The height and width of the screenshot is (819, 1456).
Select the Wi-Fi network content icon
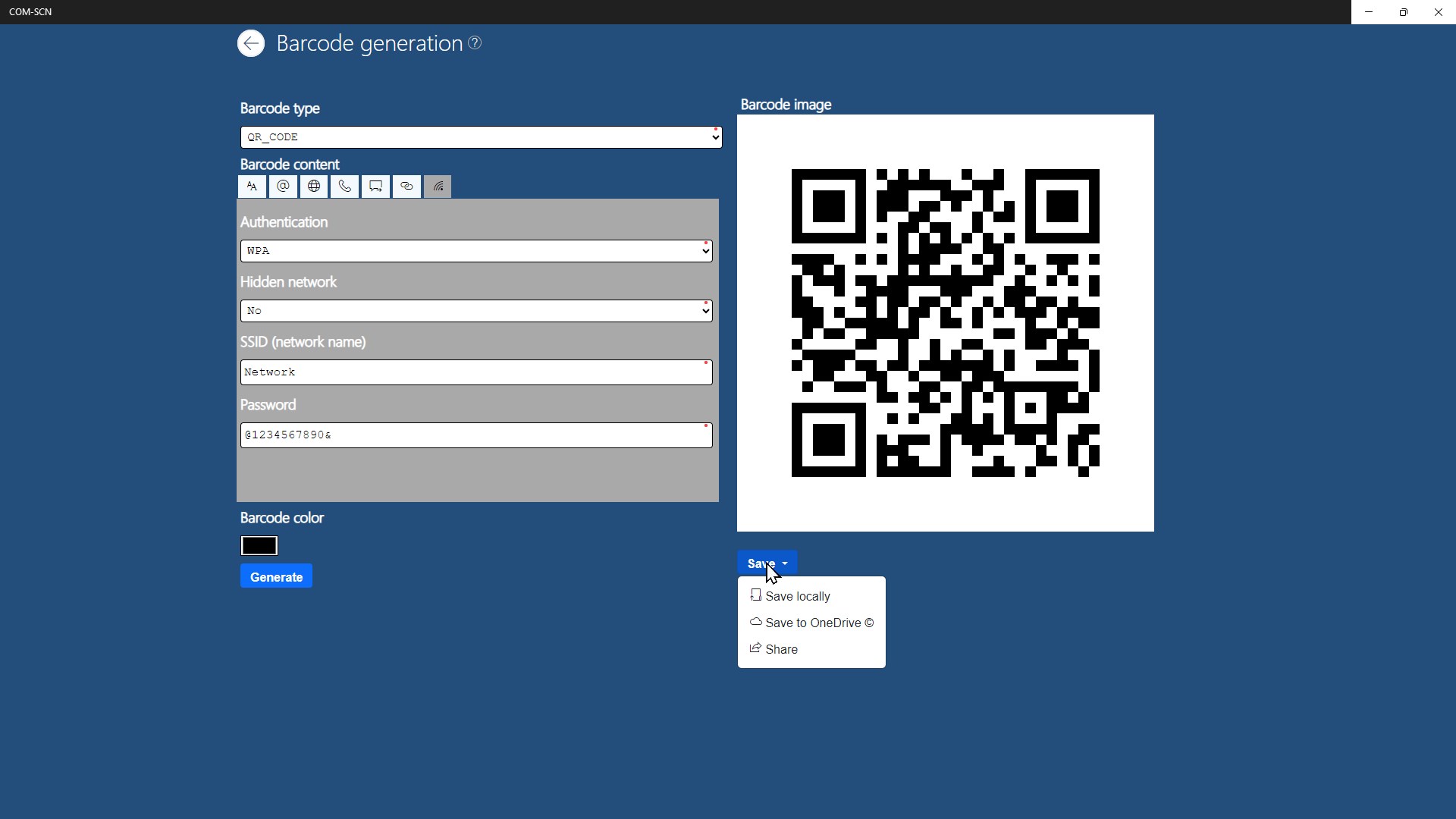click(438, 187)
